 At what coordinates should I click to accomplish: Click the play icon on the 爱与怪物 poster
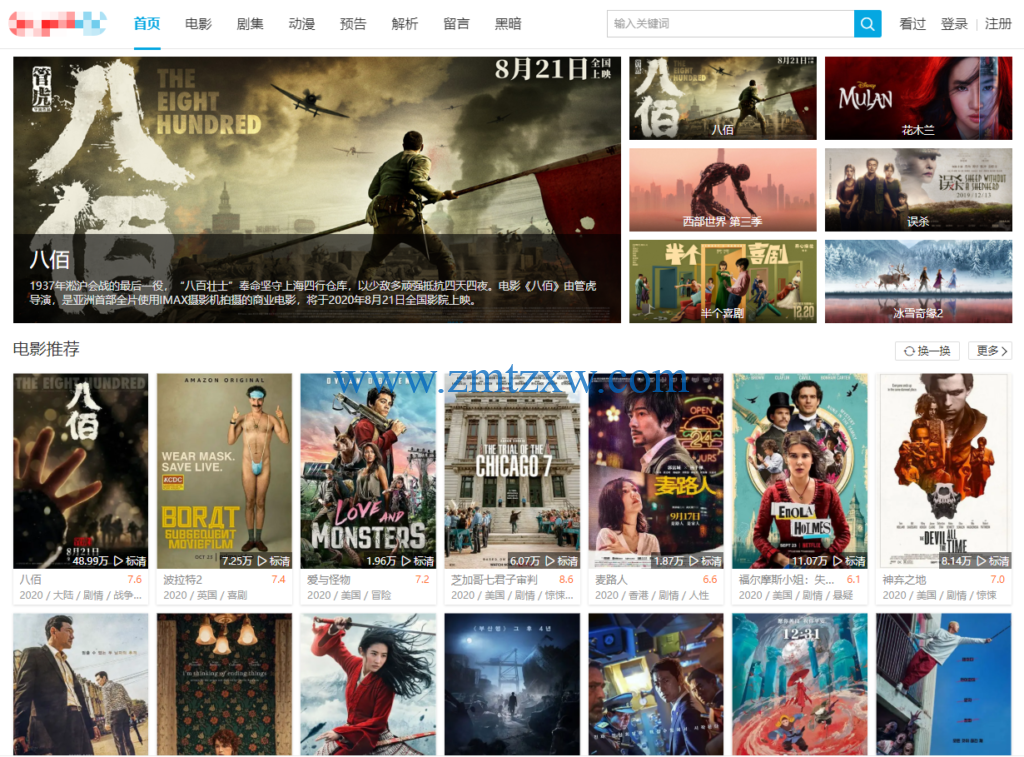406,560
